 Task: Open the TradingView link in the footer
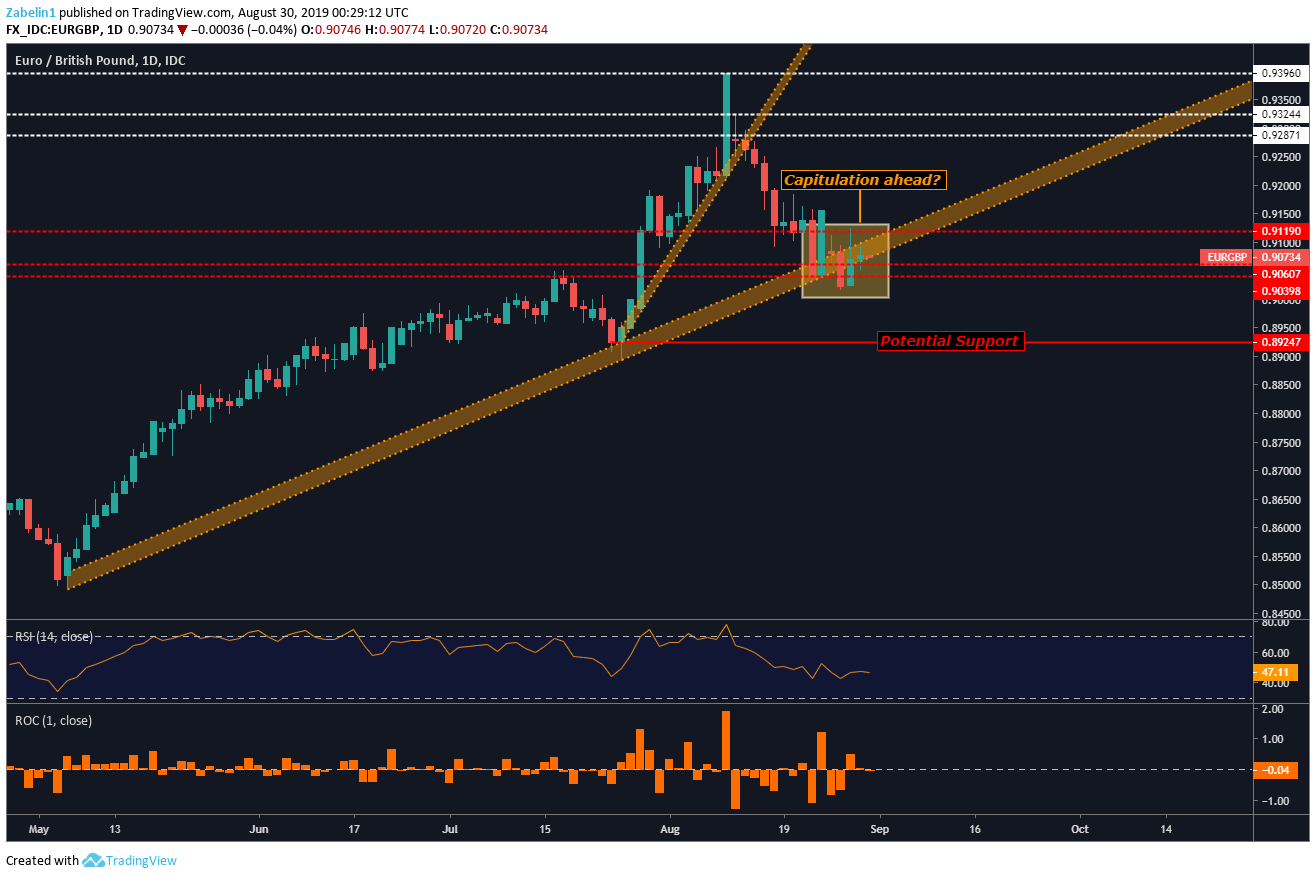[x=141, y=860]
